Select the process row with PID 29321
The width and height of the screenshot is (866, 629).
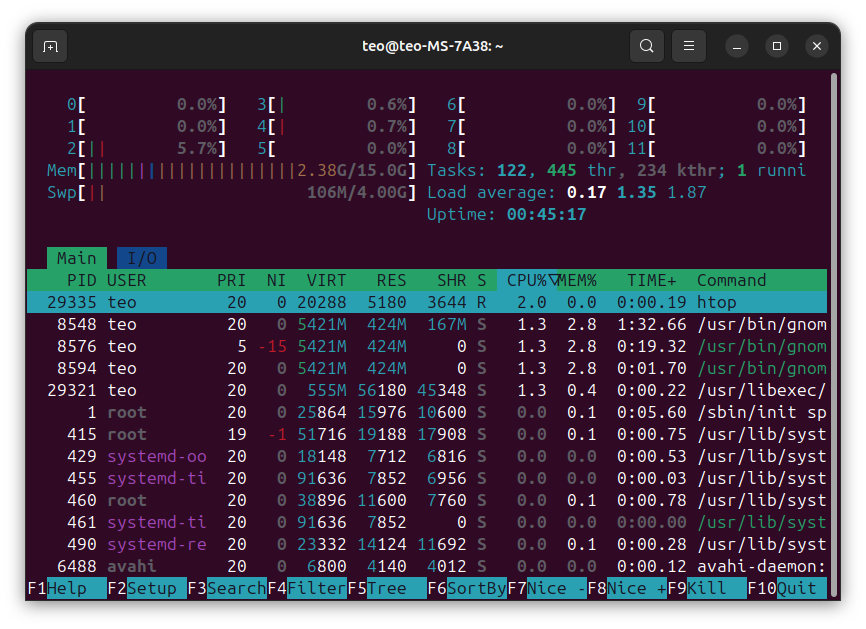[427, 390]
